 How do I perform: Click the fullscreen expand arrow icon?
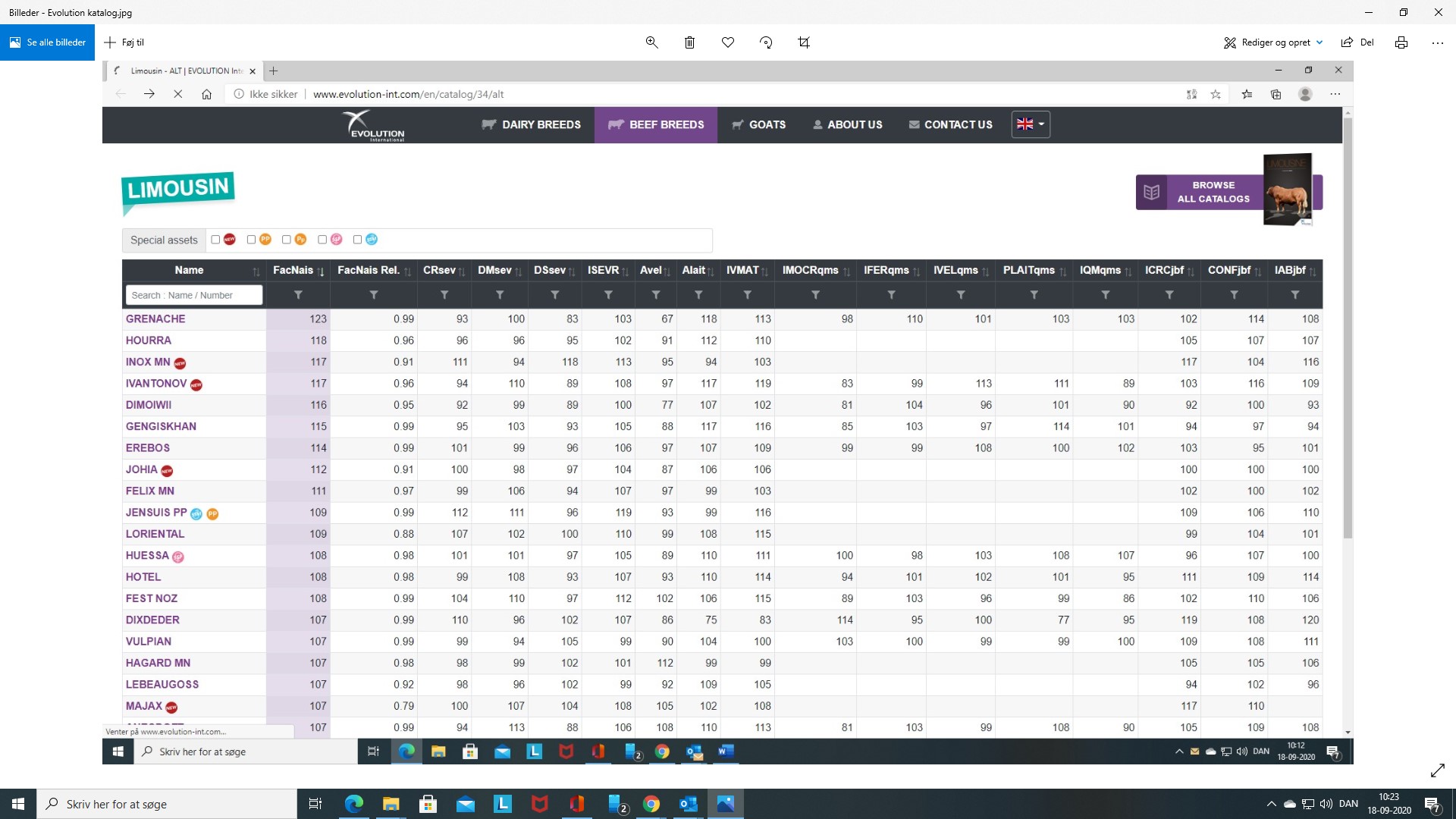tap(1437, 770)
